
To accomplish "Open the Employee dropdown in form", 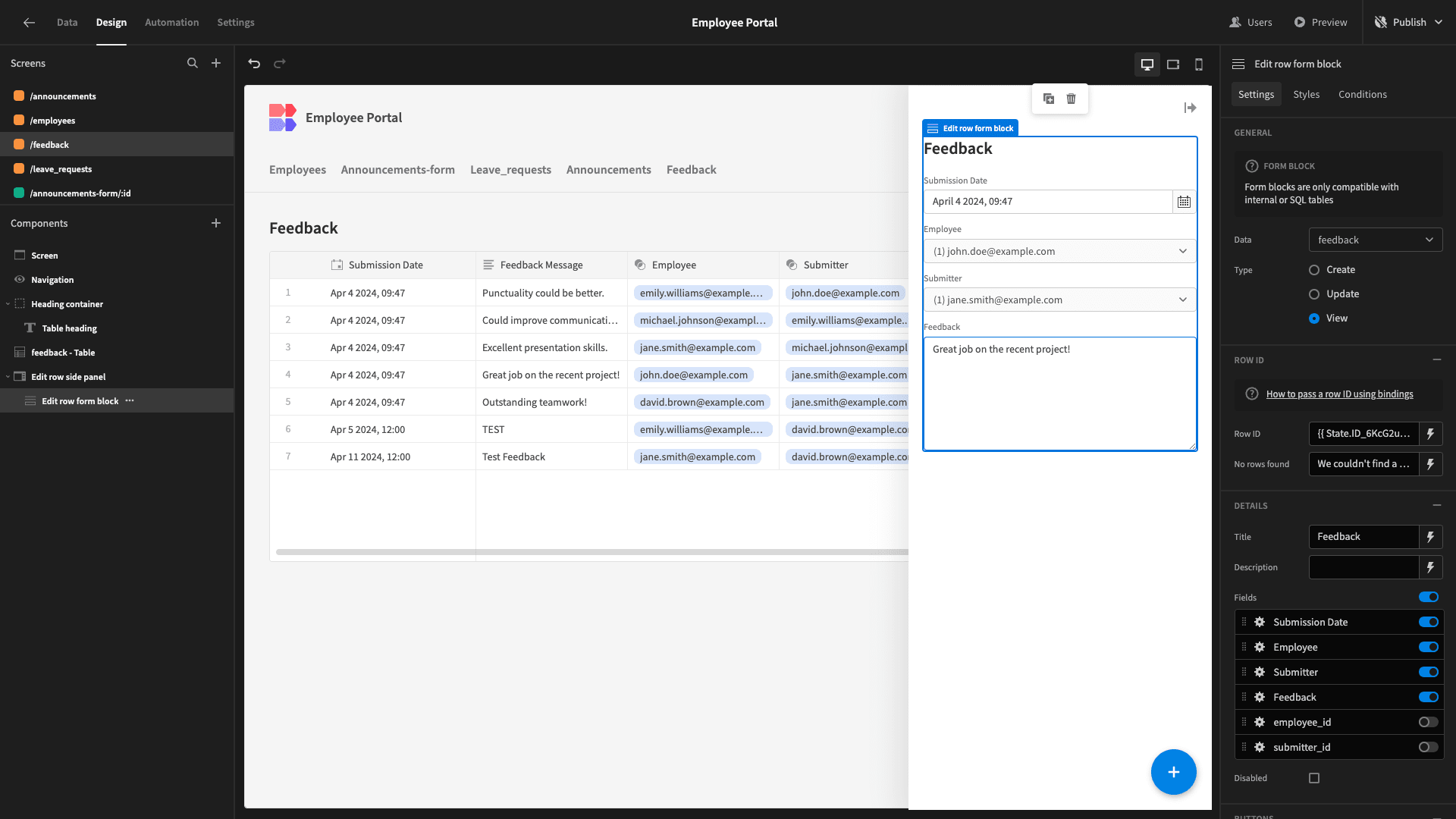I will pos(1059,251).
